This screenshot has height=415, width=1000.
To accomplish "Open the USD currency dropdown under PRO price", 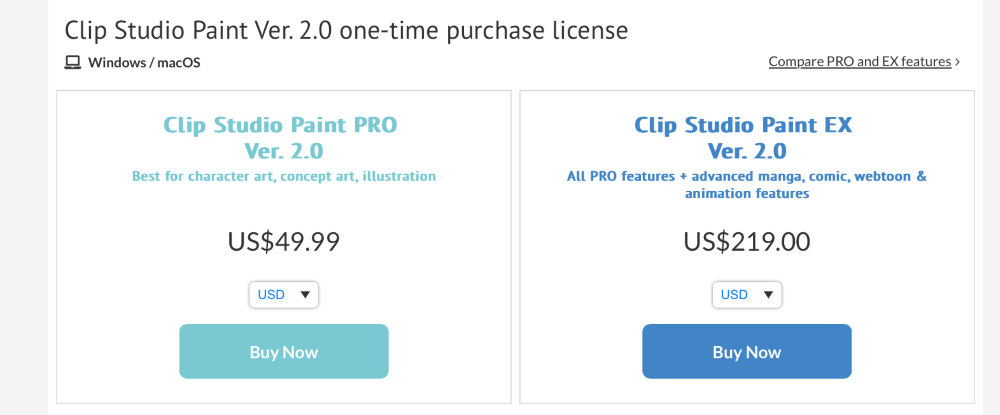I will coord(284,295).
